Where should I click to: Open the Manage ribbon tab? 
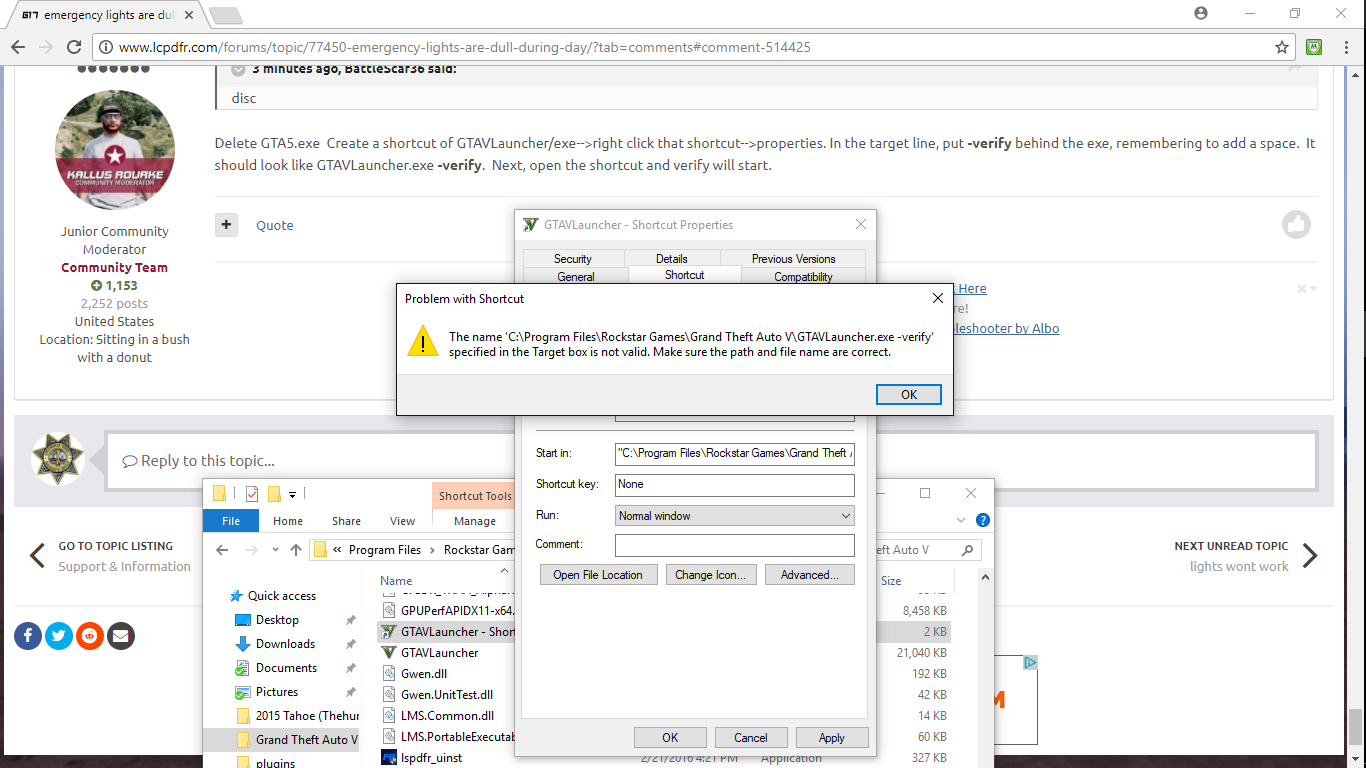pyautogui.click(x=475, y=520)
